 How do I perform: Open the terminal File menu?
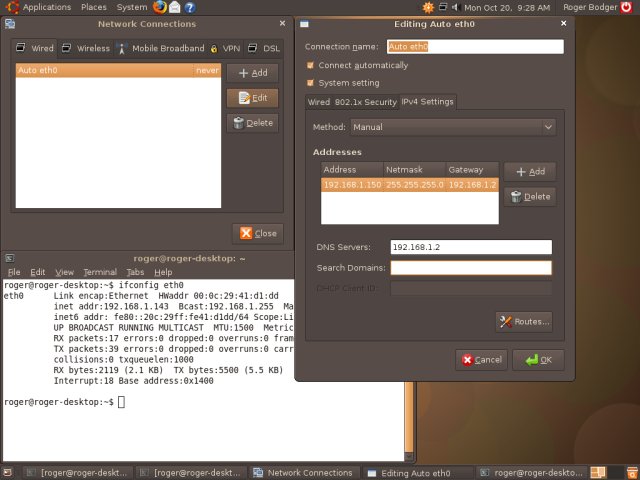coord(14,272)
